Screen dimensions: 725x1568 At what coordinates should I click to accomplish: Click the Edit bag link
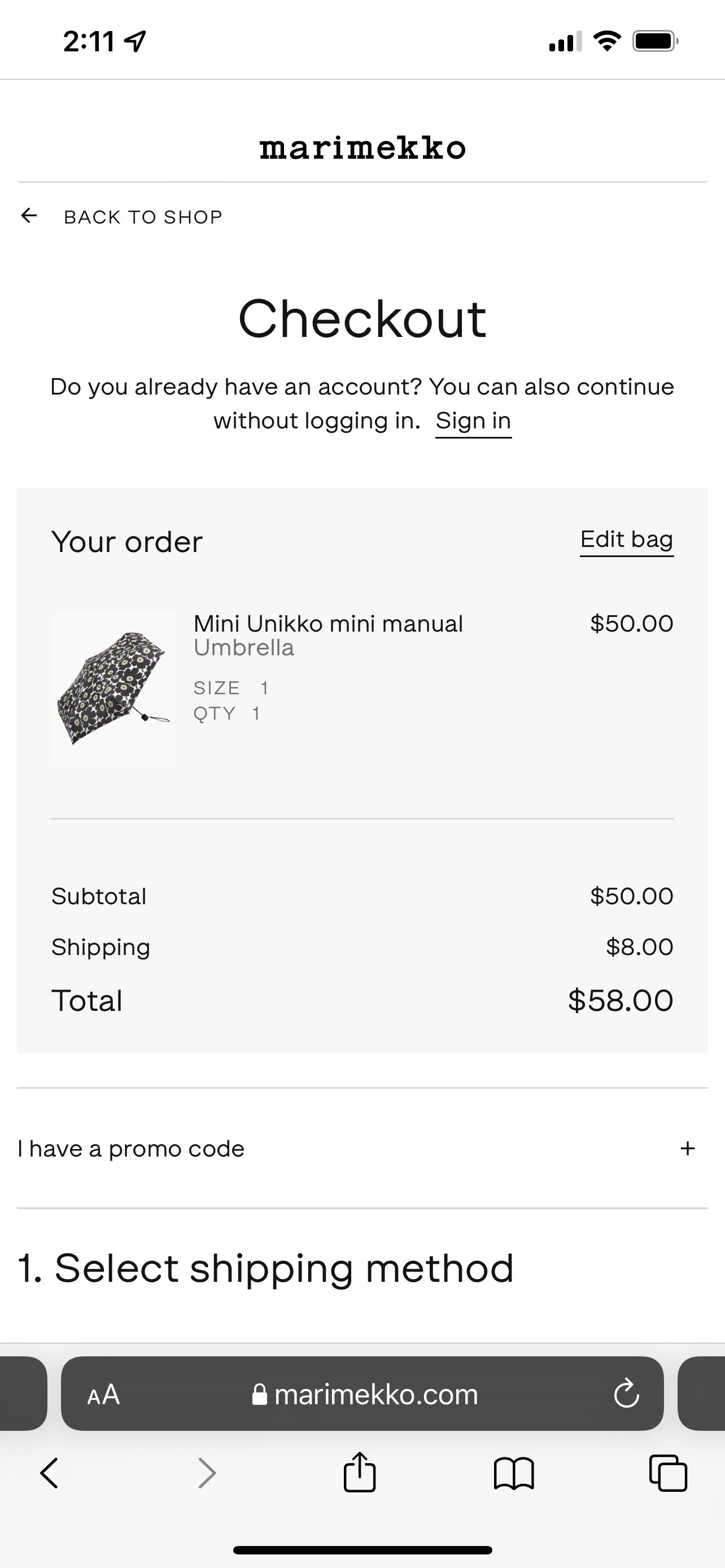(626, 540)
